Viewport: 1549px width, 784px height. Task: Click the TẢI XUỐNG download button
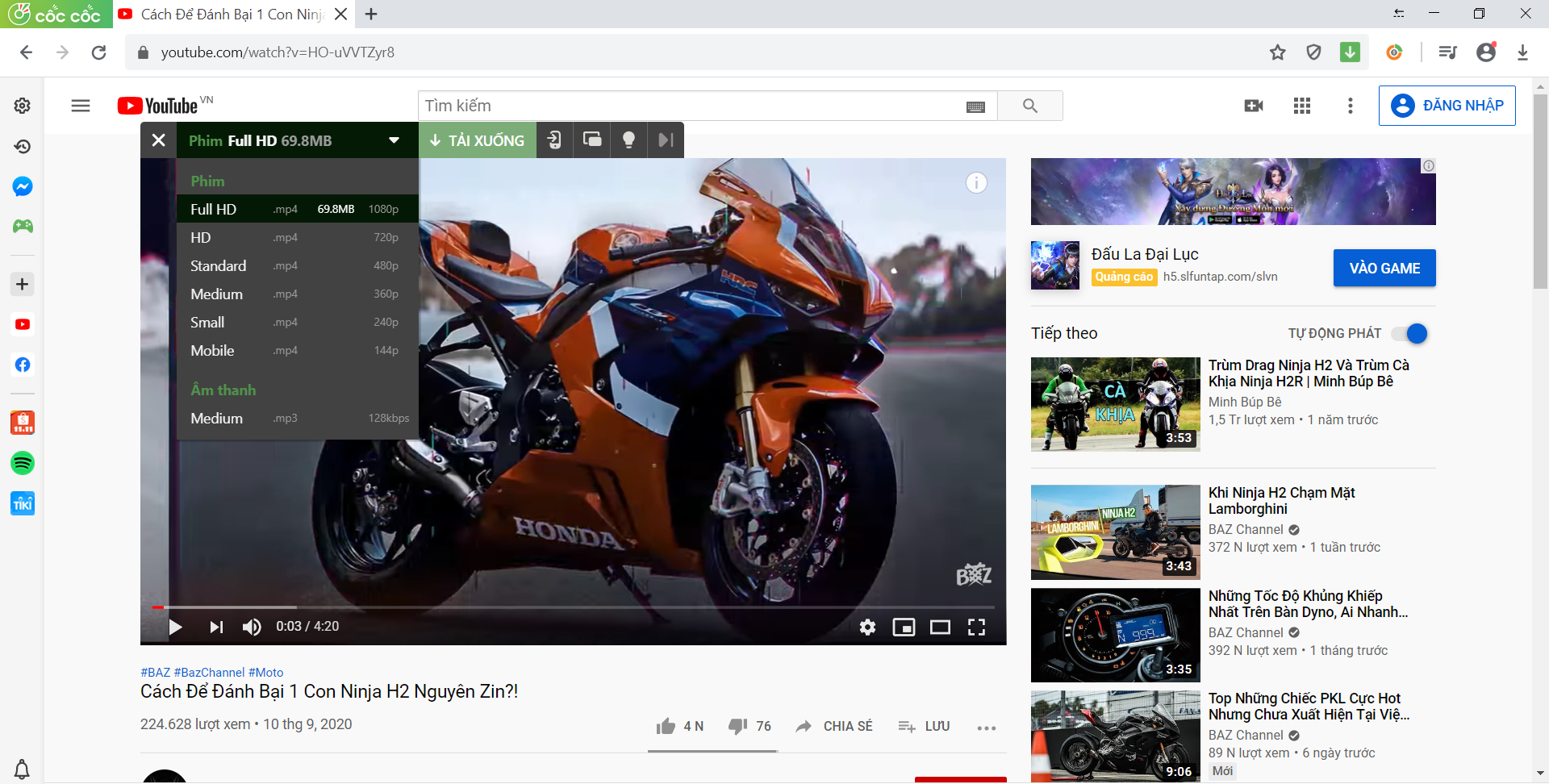[478, 140]
